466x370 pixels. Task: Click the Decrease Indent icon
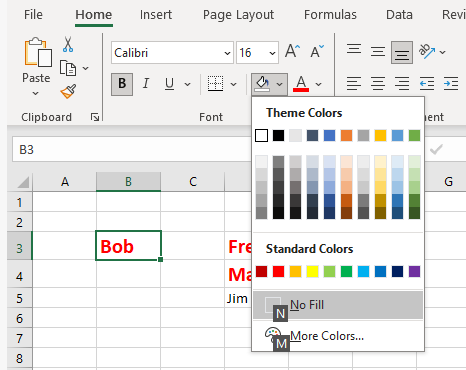click(427, 83)
